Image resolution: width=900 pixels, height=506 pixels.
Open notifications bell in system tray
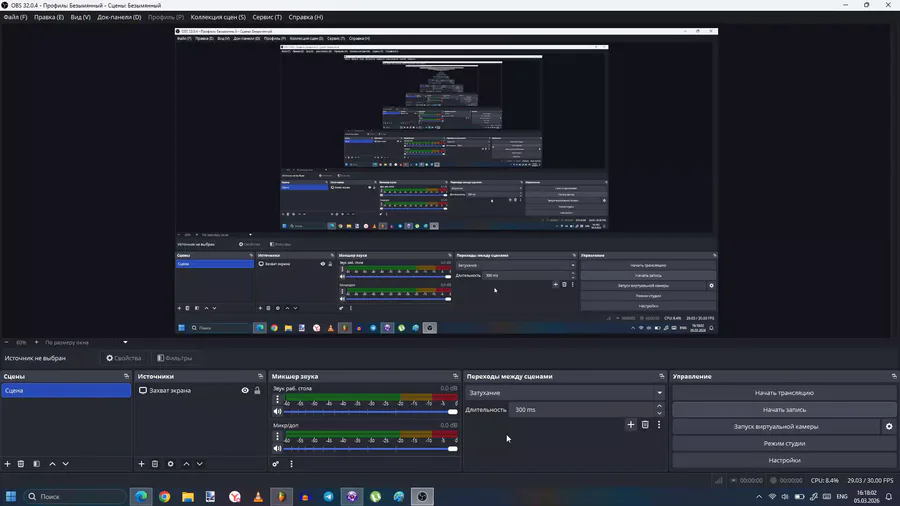click(889, 496)
